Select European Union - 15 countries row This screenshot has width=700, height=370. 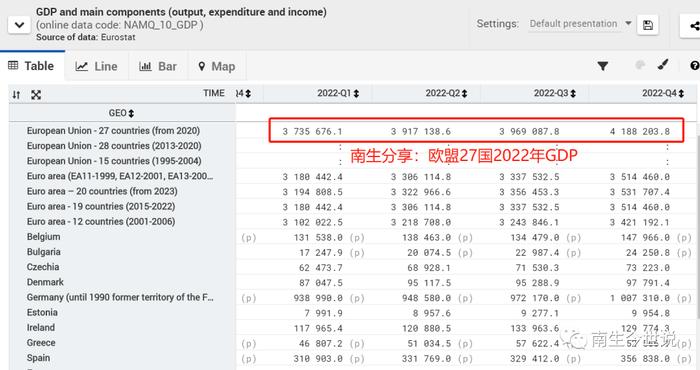click(x=114, y=161)
